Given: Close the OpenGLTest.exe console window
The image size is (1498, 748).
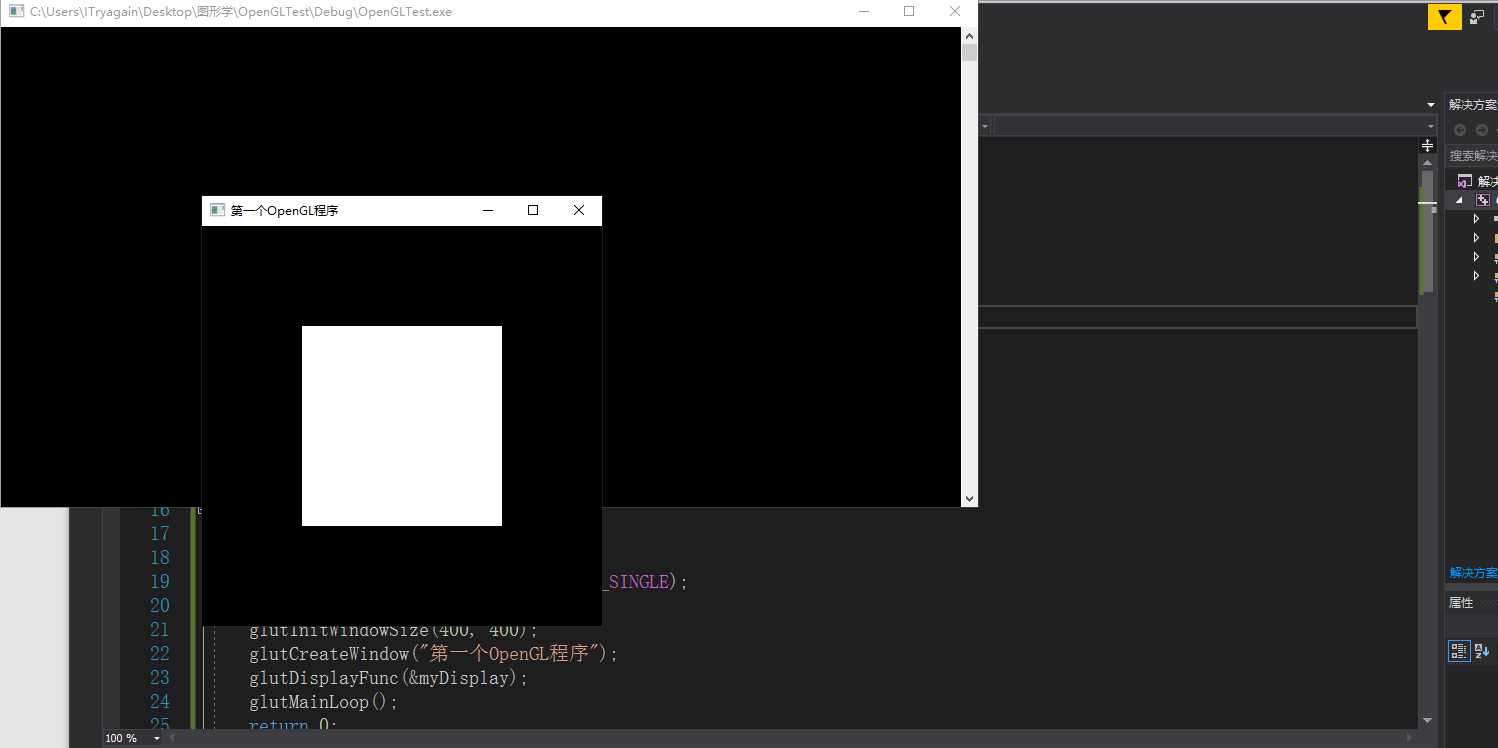Looking at the screenshot, I should pos(955,12).
